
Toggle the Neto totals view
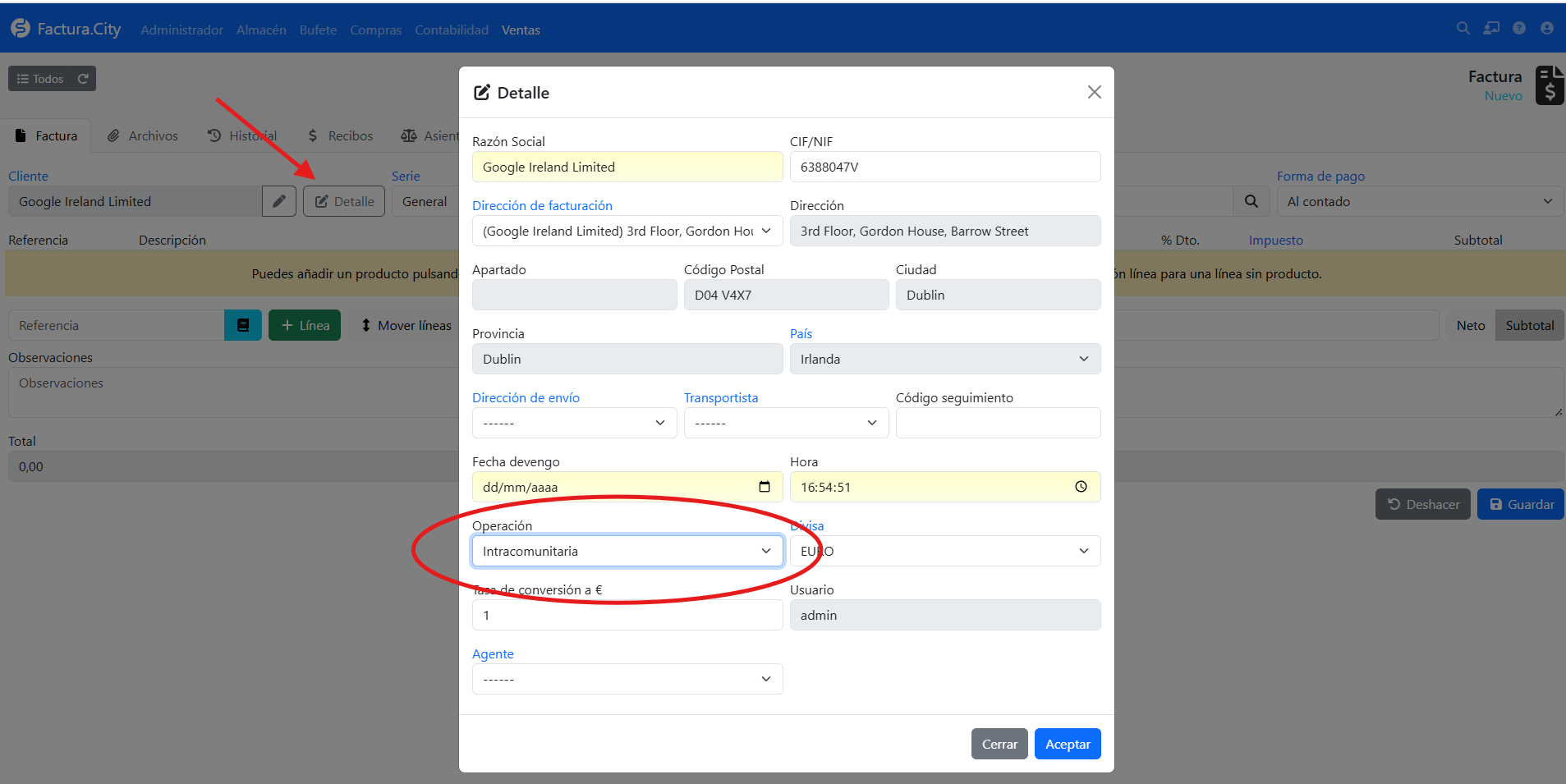(x=1471, y=325)
